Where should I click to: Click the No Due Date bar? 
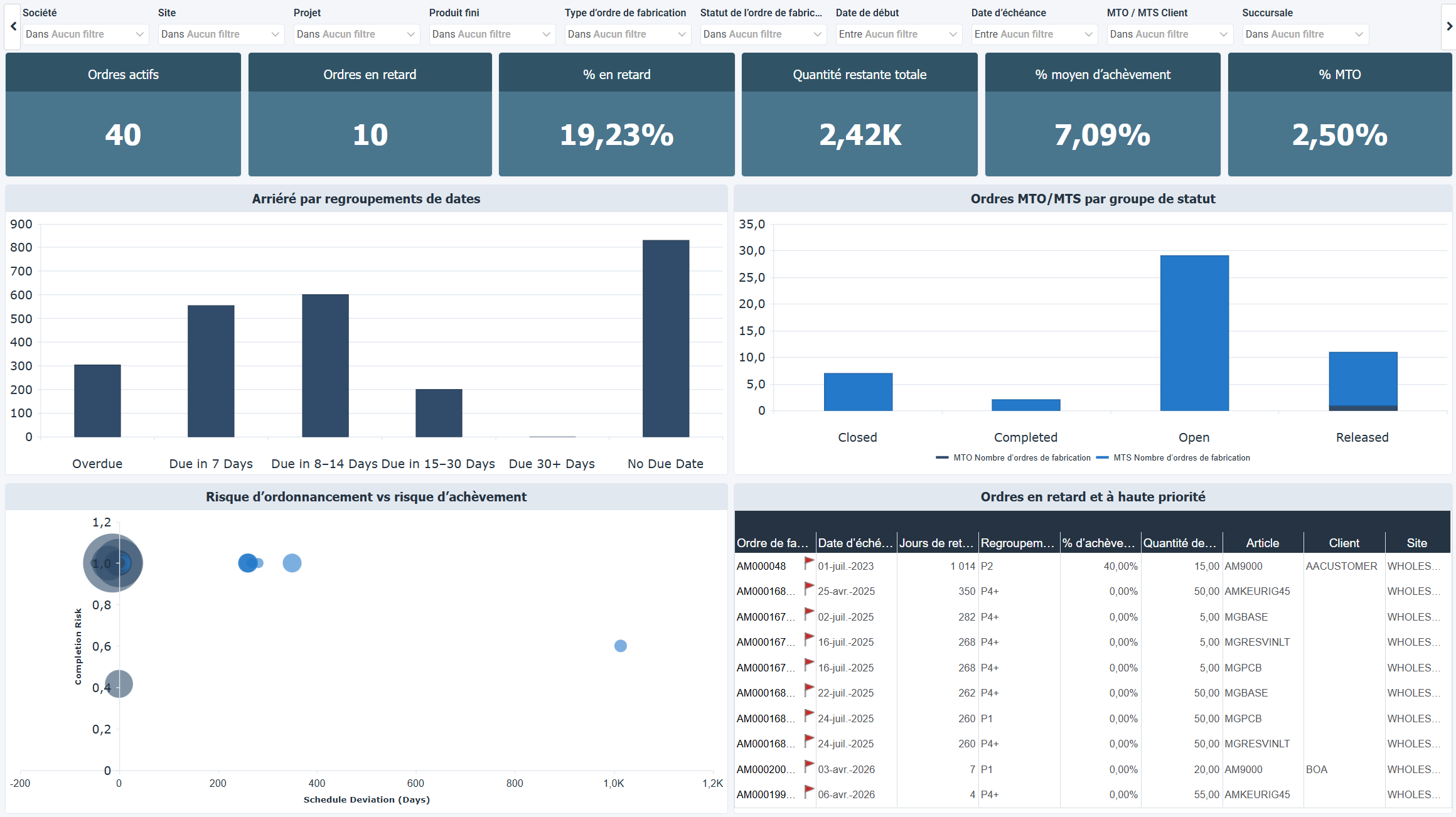tap(665, 339)
